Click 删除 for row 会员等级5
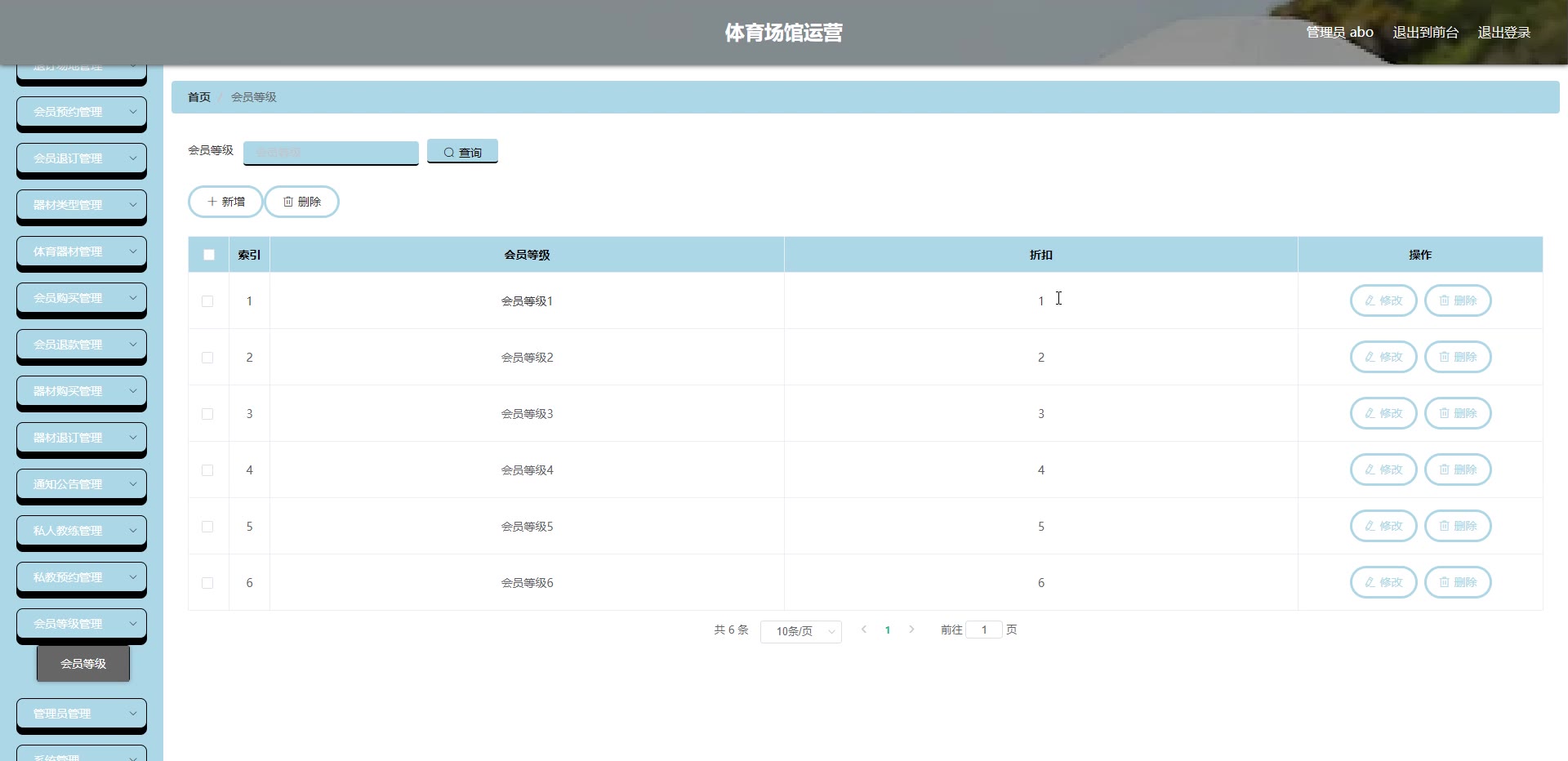This screenshot has width=1568, height=761. (x=1458, y=526)
